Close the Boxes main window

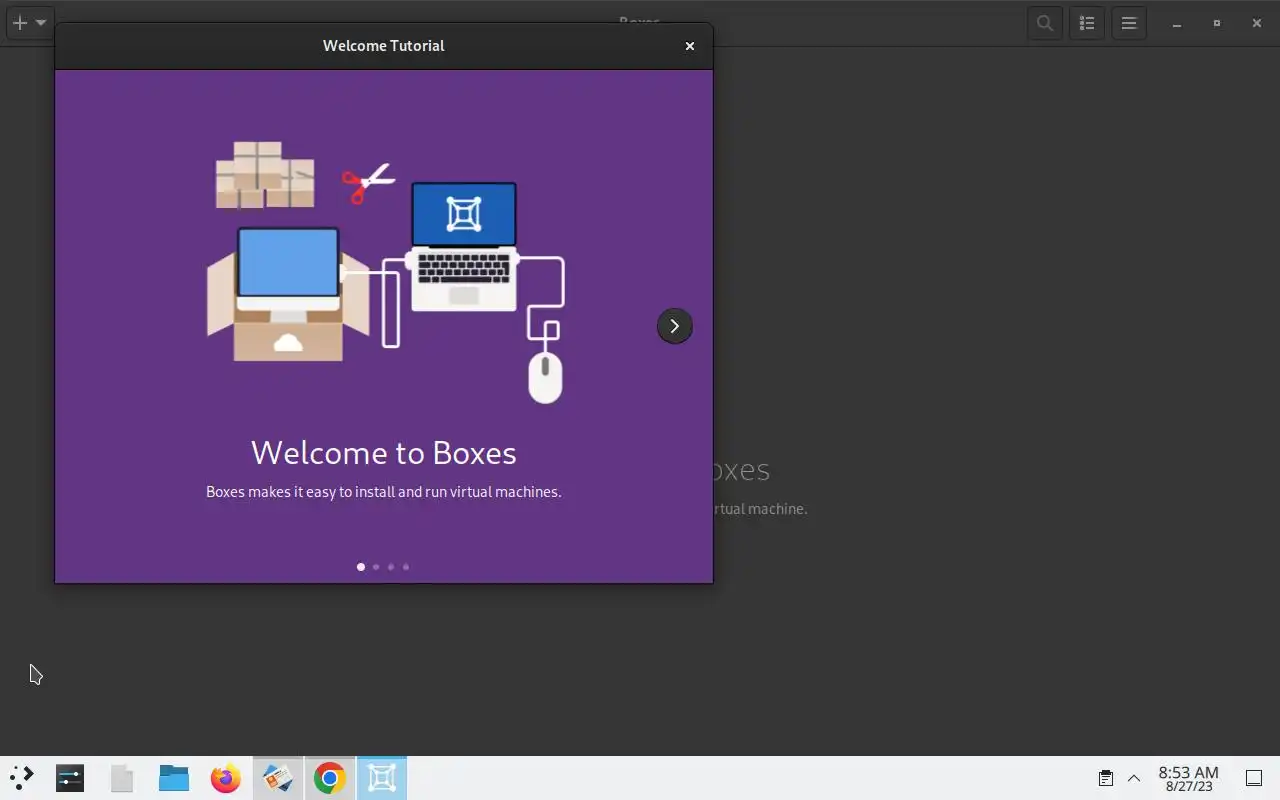point(1257,23)
